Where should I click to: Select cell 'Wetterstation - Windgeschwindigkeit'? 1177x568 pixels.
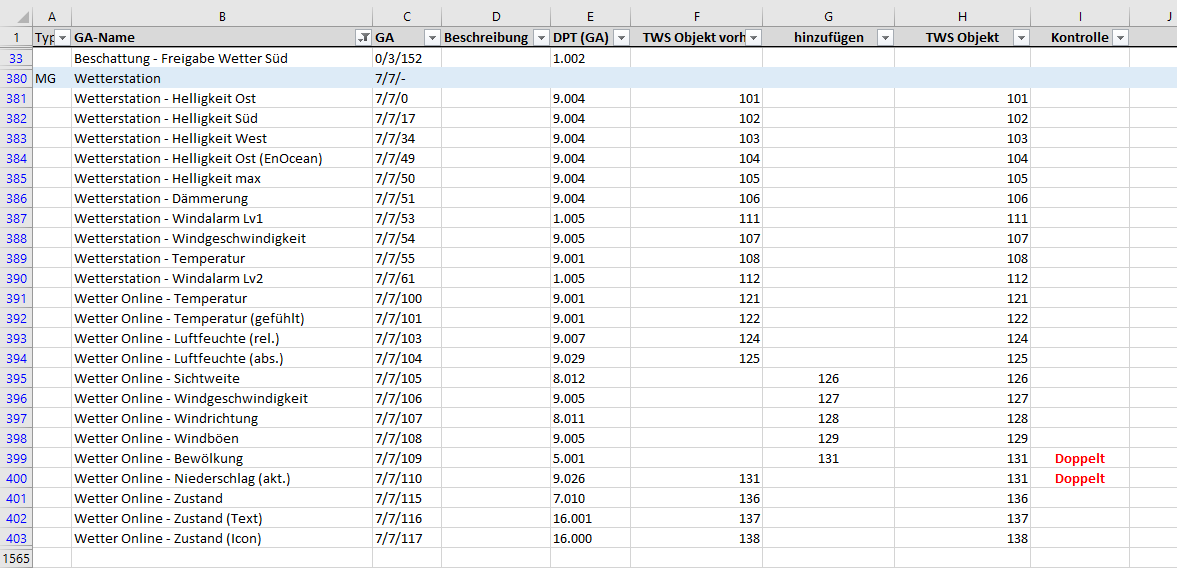222,238
